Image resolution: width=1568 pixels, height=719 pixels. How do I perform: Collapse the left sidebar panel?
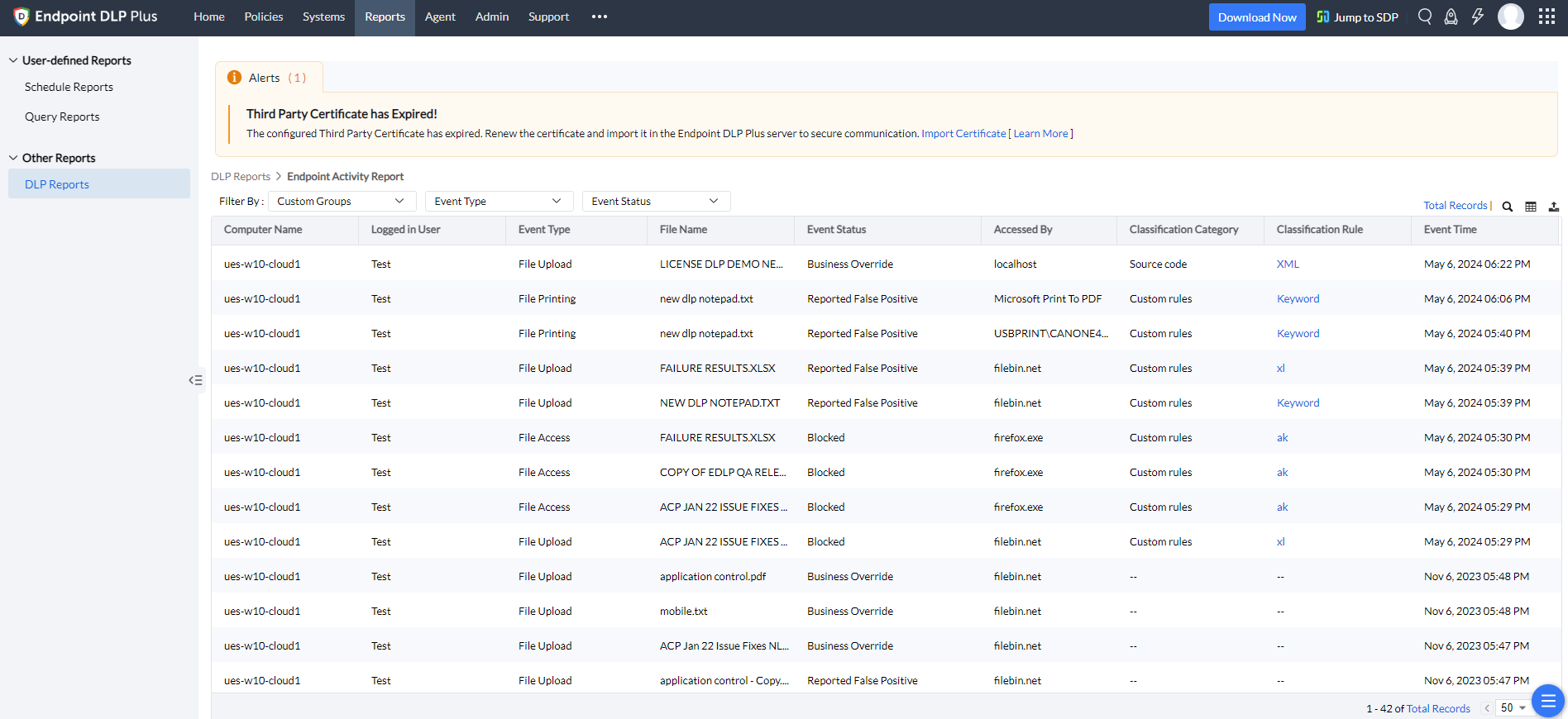click(196, 380)
